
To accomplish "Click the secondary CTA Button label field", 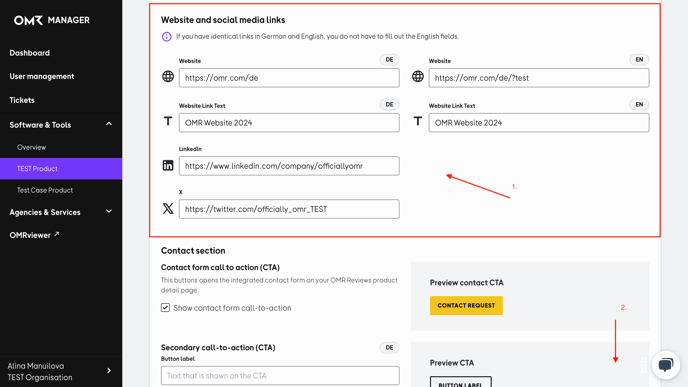I will pos(280,376).
